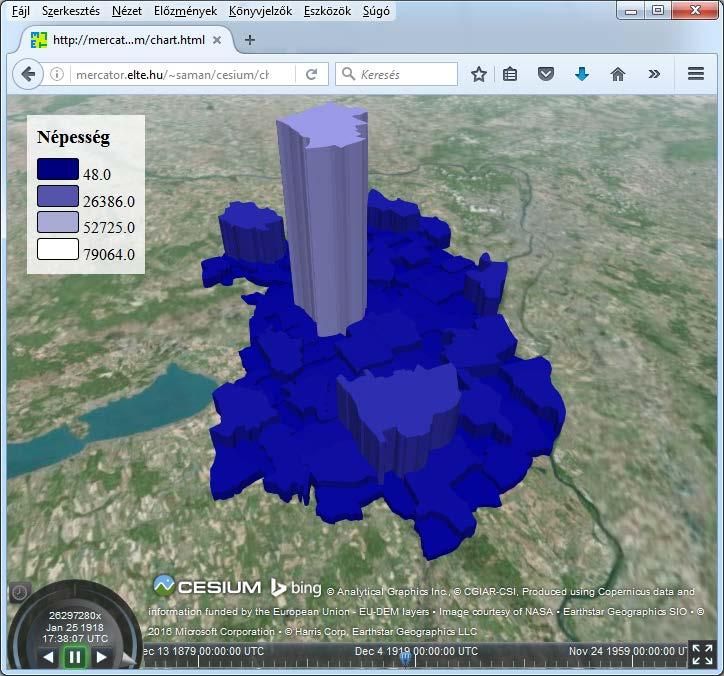Click the Cesium clock real-time icon
The height and width of the screenshot is (676, 724).
[19, 592]
